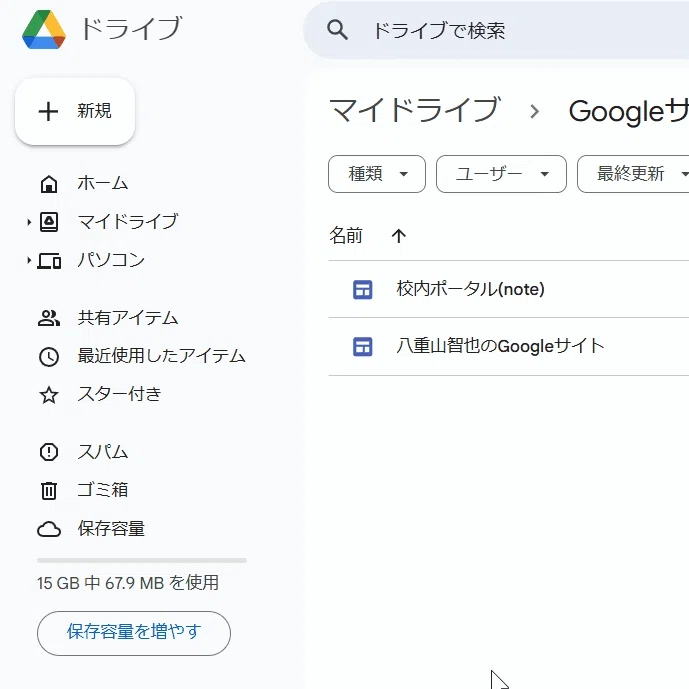This screenshot has height=689, width=689.
Task: Click the plus icon in the 新規 button
Action: (x=48, y=111)
